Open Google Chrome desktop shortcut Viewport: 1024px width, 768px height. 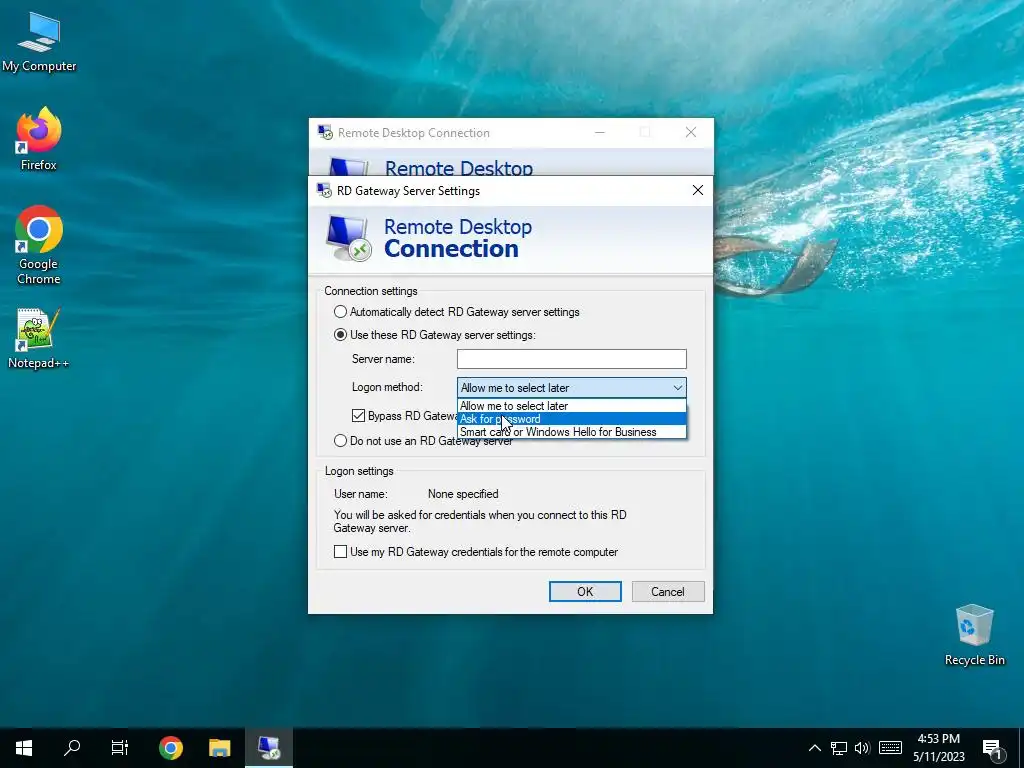39,246
